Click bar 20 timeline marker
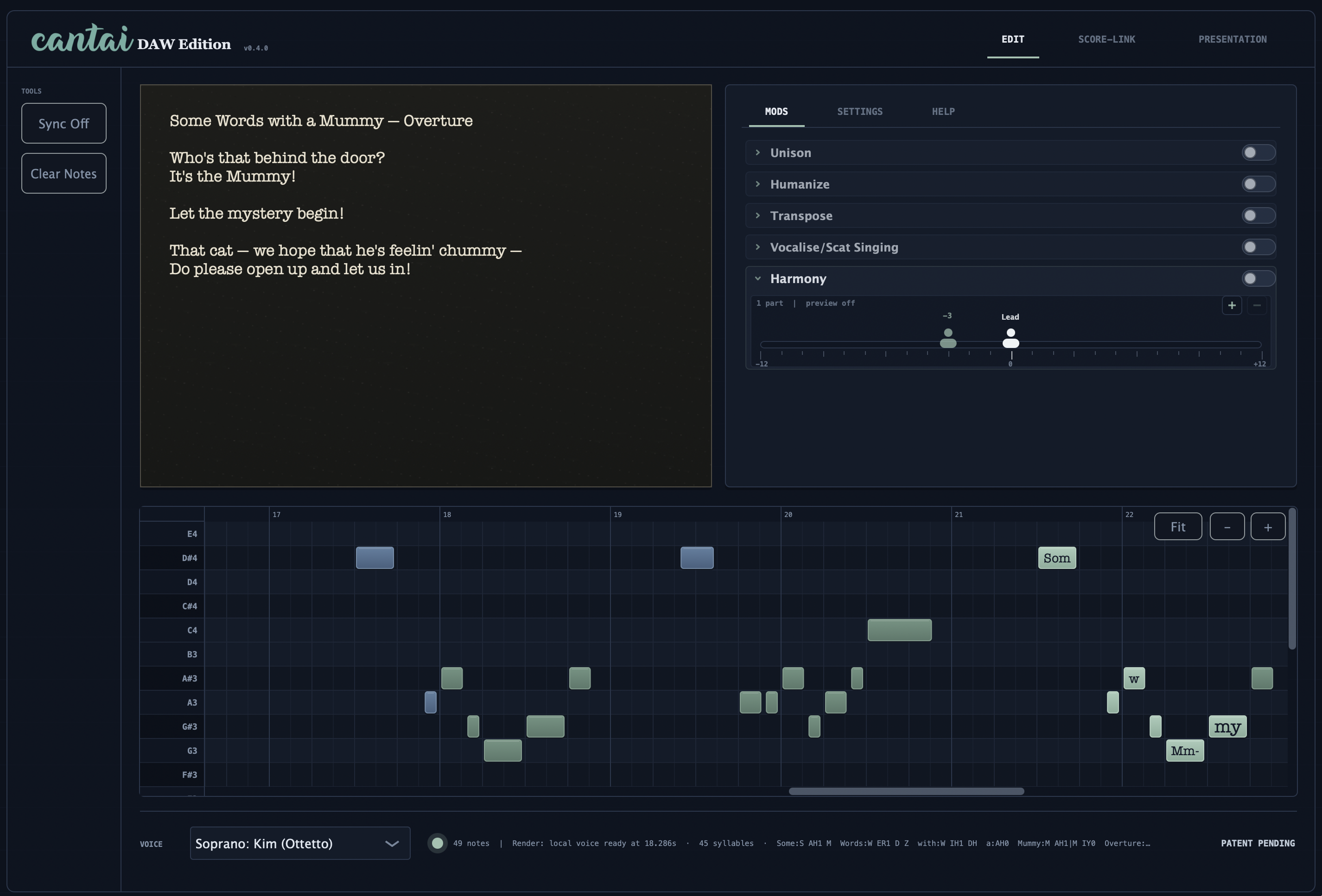Screen dimensions: 1322x896 click(788, 515)
